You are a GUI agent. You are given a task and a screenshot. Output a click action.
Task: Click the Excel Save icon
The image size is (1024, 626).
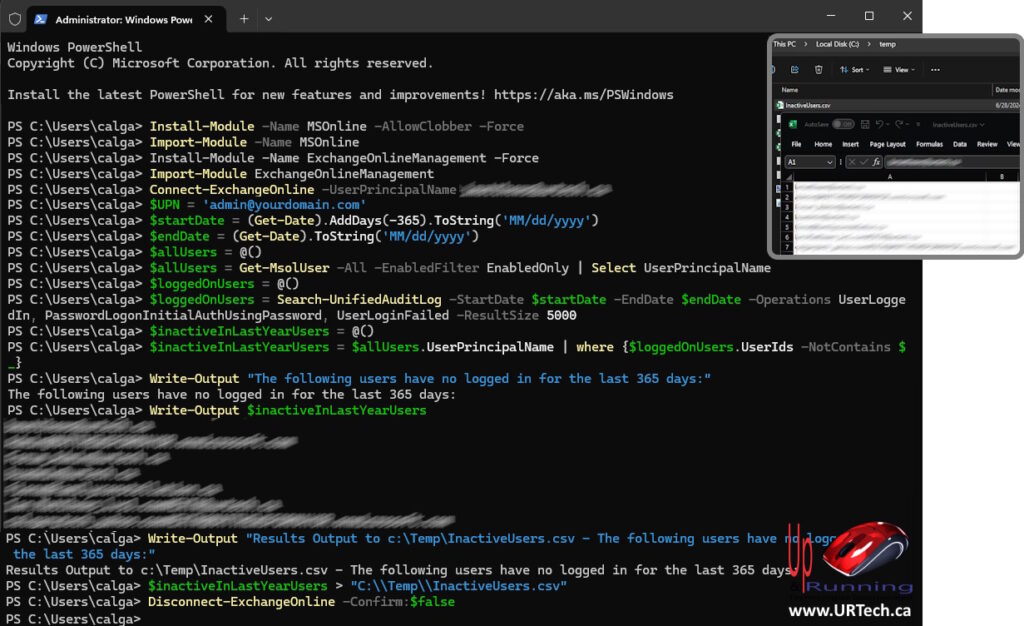[866, 125]
